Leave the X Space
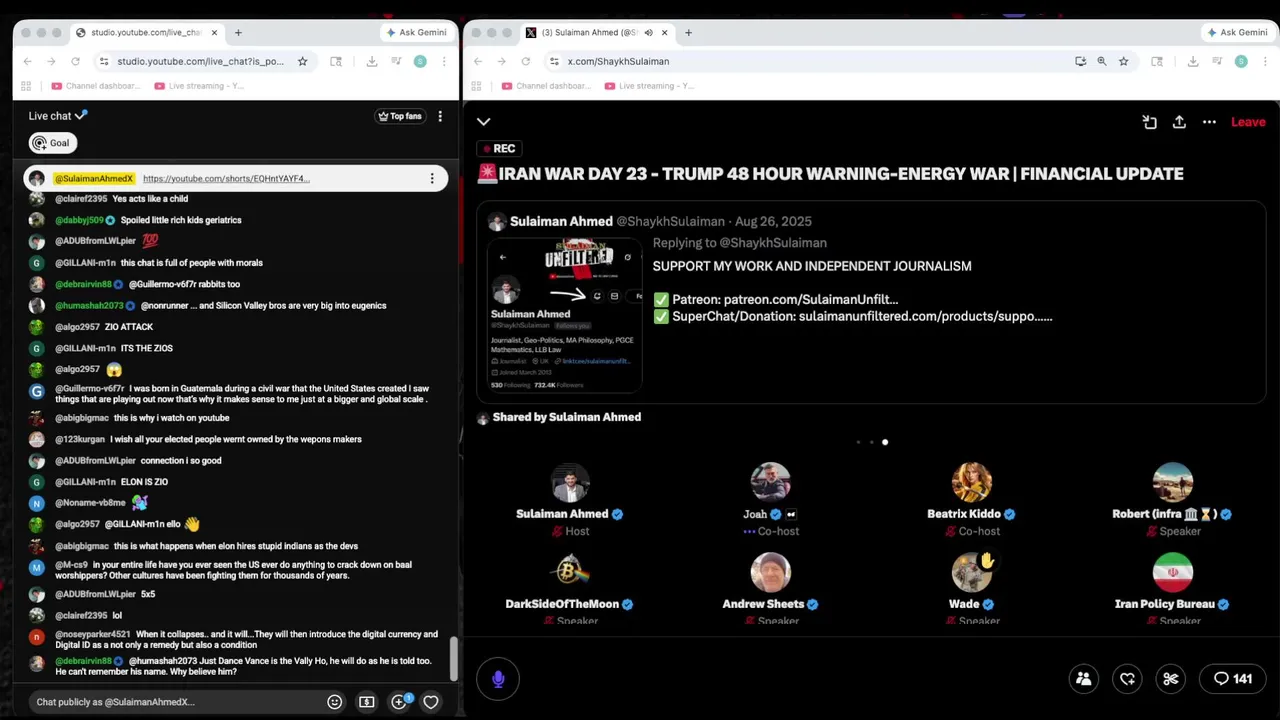This screenshot has width=1280, height=720. click(x=1248, y=122)
